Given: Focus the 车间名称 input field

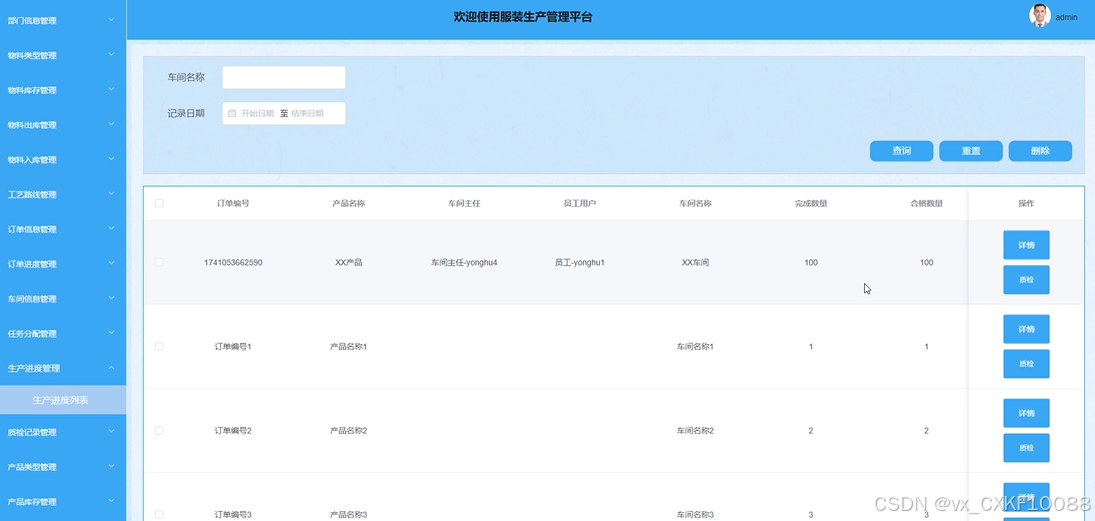Looking at the screenshot, I should [x=284, y=78].
